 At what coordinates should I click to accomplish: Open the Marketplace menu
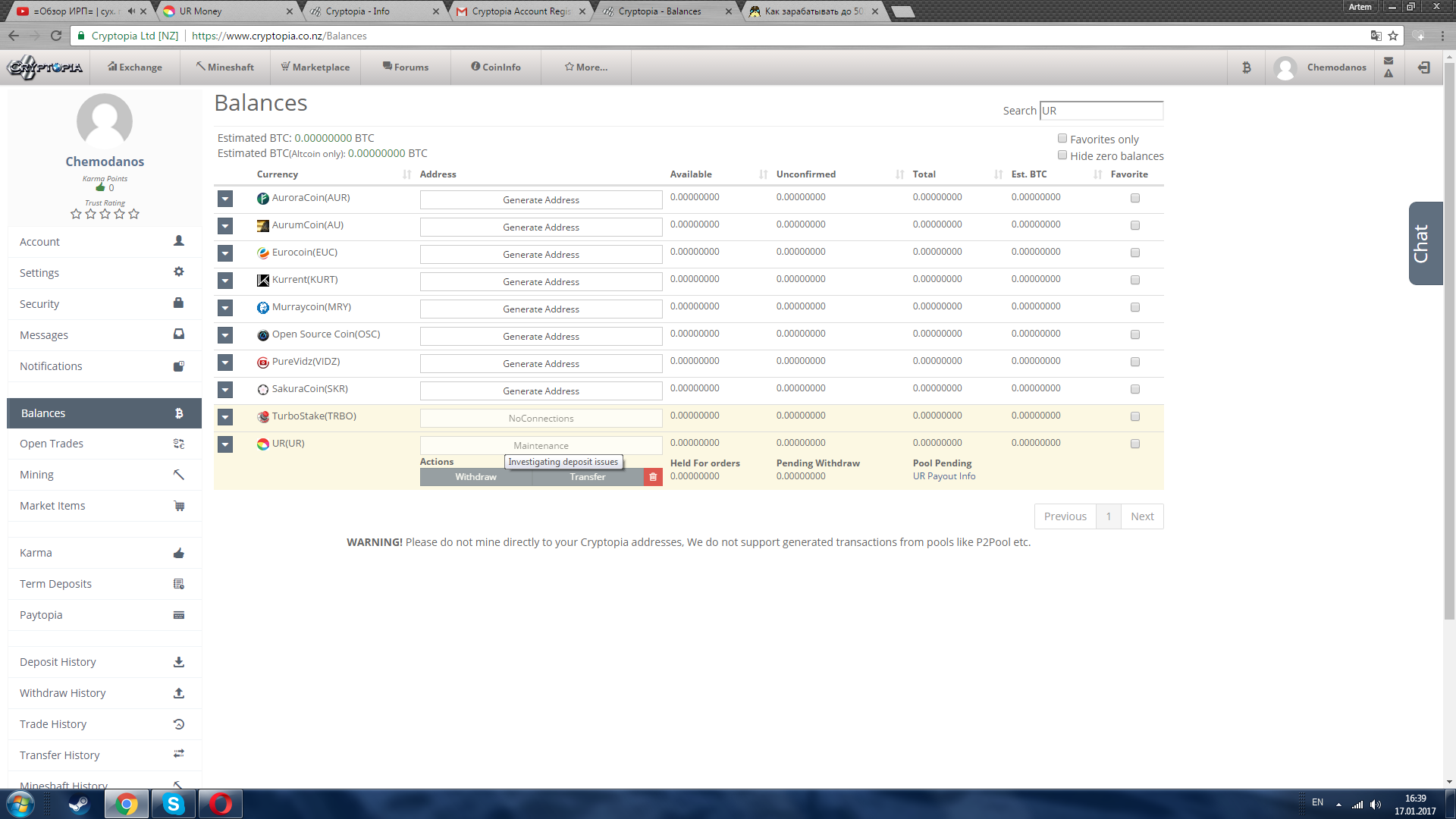coord(315,67)
